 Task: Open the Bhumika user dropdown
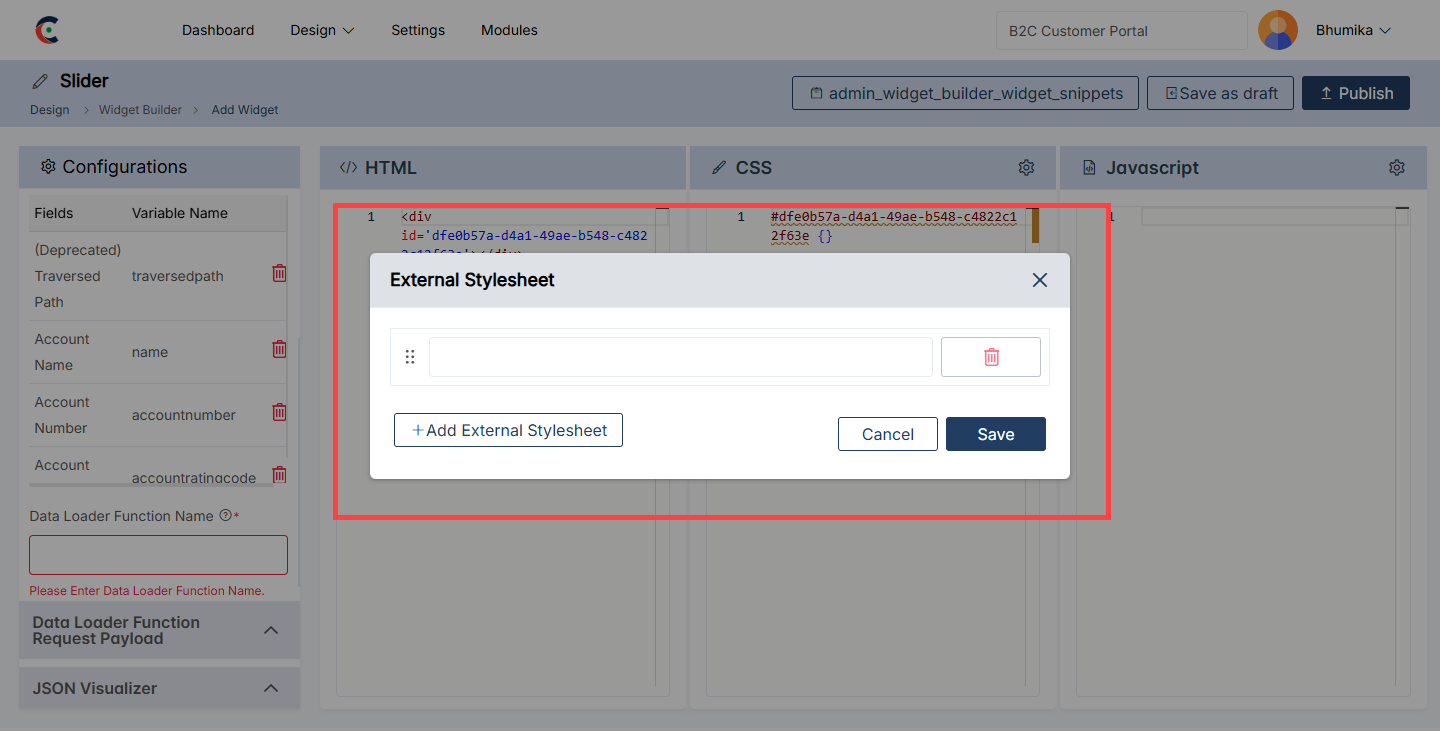pyautogui.click(x=1353, y=30)
